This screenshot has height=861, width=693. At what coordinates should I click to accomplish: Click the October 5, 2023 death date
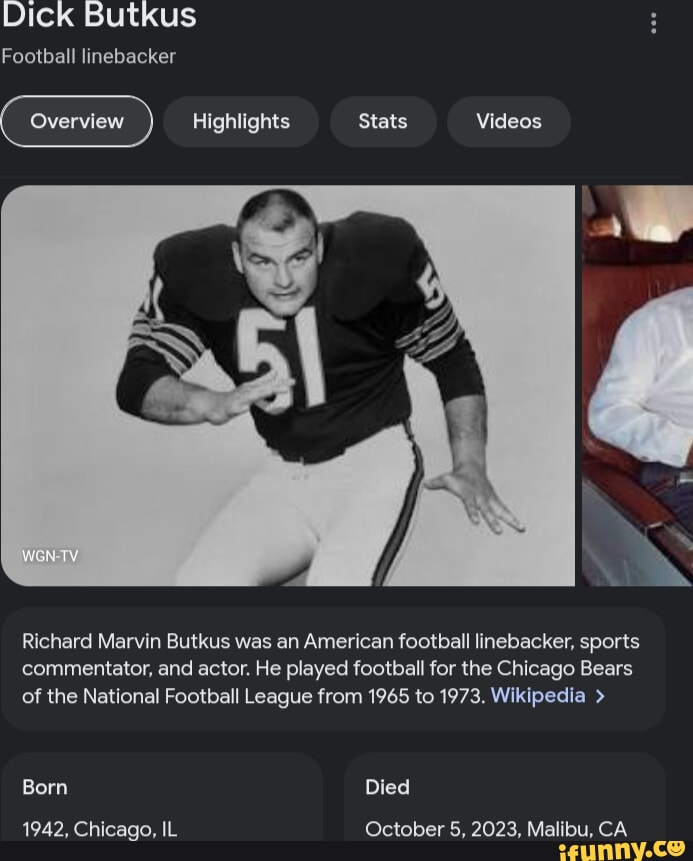pyautogui.click(x=496, y=829)
